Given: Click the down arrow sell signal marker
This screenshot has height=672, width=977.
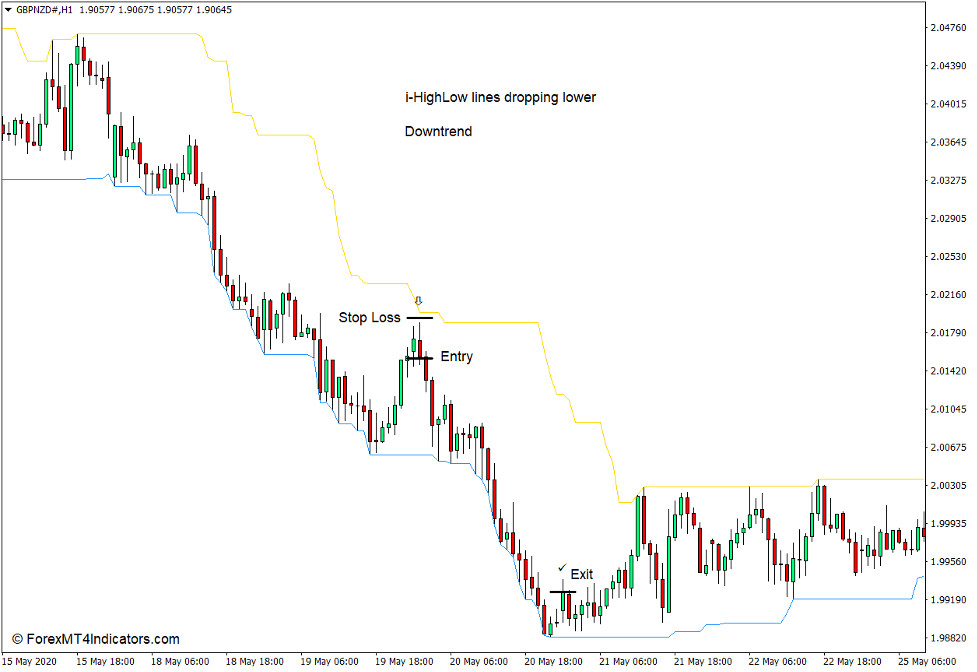Looking at the screenshot, I should pyautogui.click(x=418, y=300).
